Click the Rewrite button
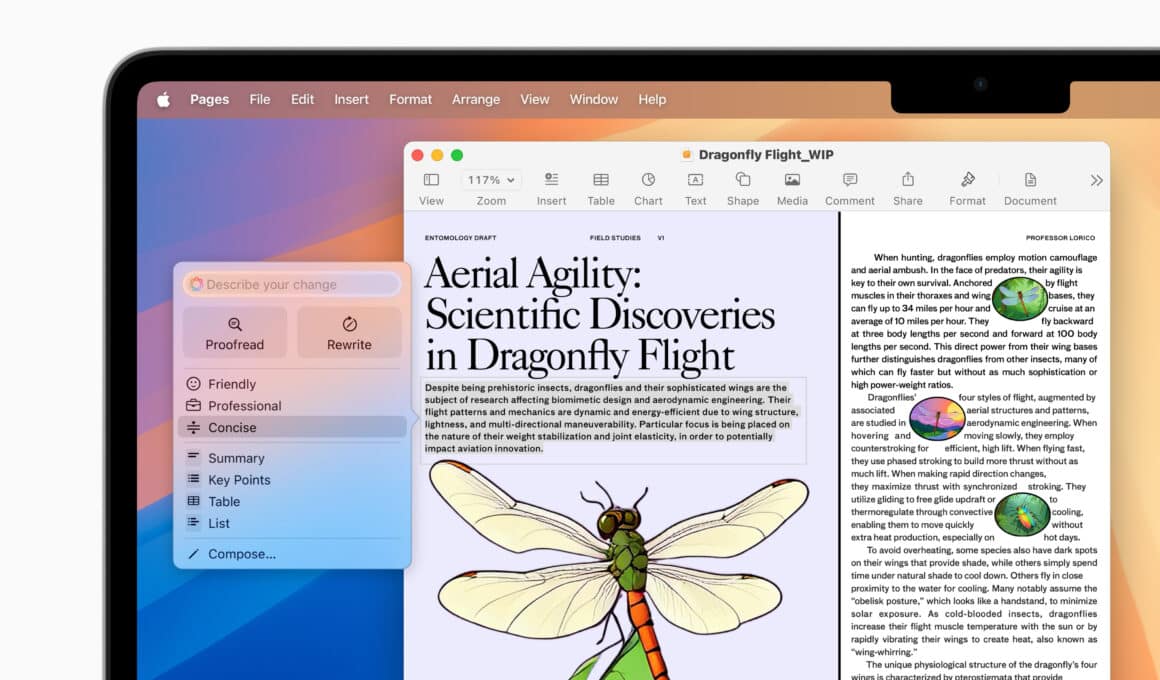1160x680 pixels. coord(349,332)
